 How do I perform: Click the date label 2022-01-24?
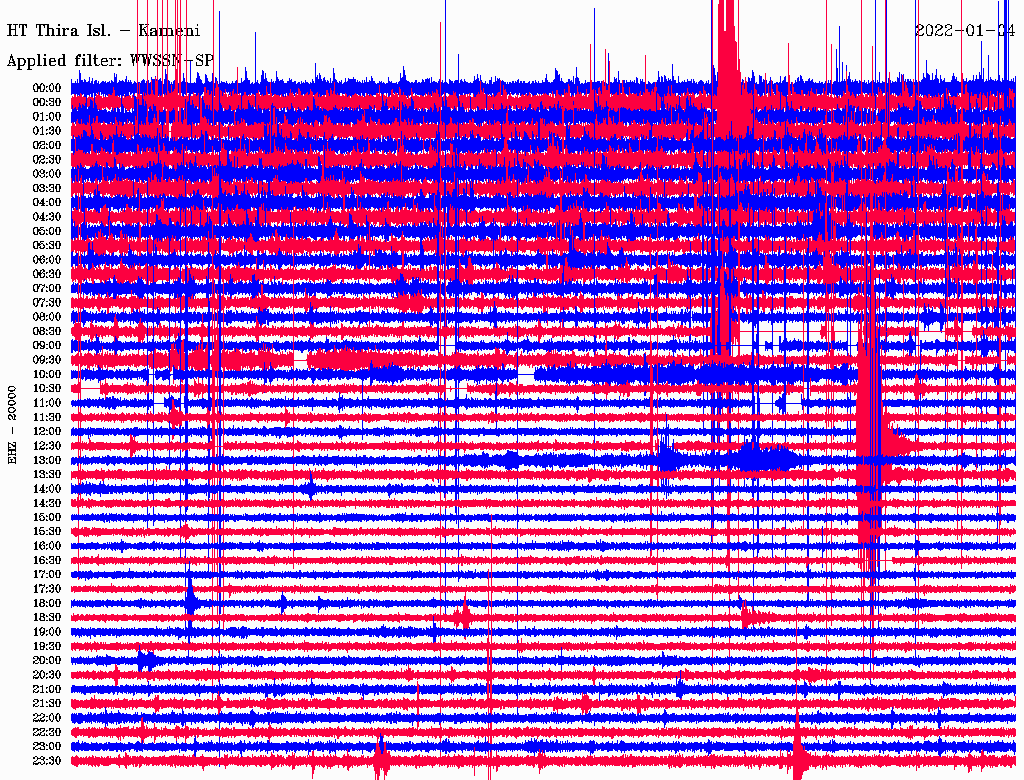[x=965, y=31]
